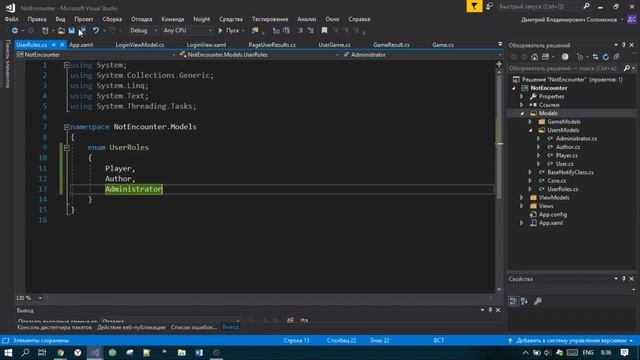Screen dimensions: 640x360
Task: Toggle auto-hide pin on Properties panel
Action: click(624, 279)
